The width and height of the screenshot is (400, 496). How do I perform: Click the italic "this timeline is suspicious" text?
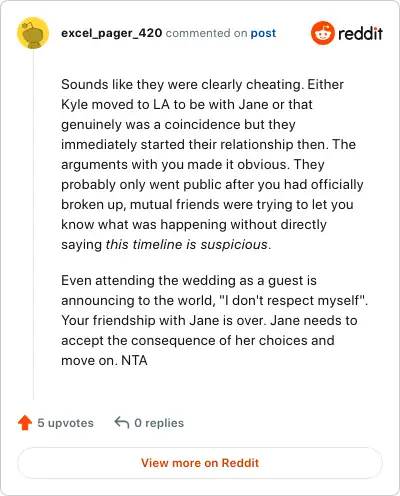187,244
